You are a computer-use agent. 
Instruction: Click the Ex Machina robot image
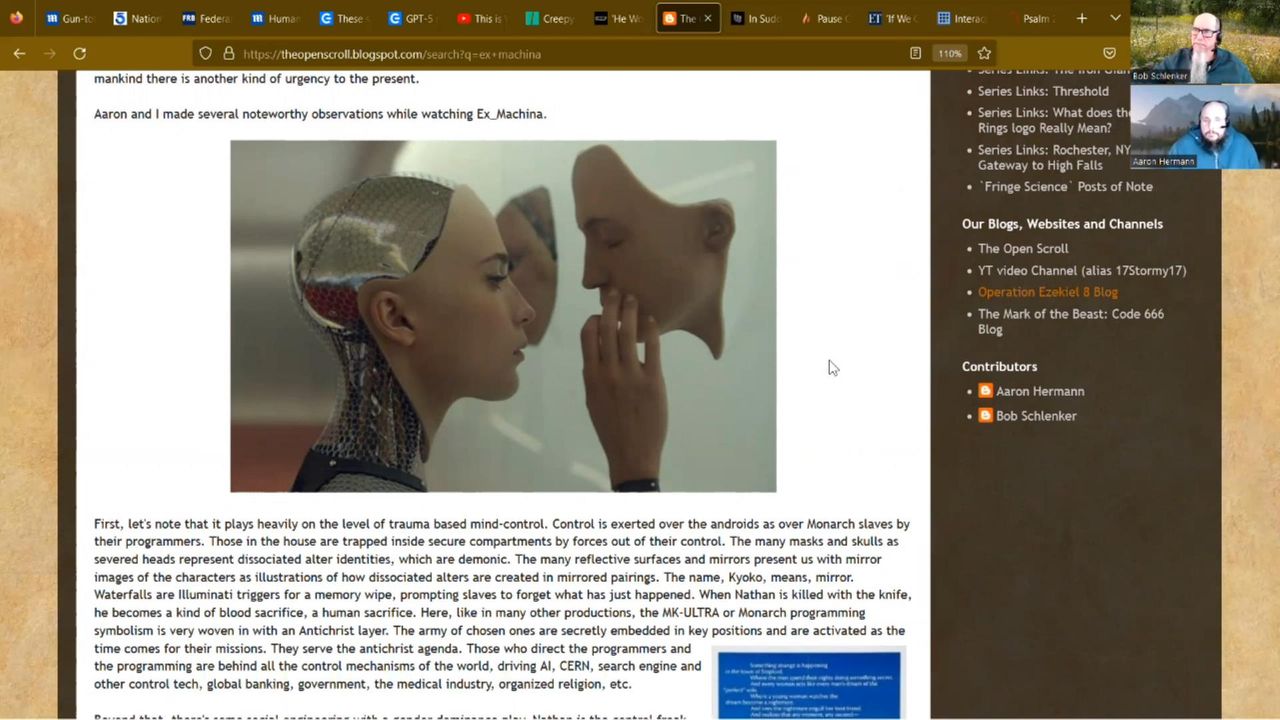[503, 316]
